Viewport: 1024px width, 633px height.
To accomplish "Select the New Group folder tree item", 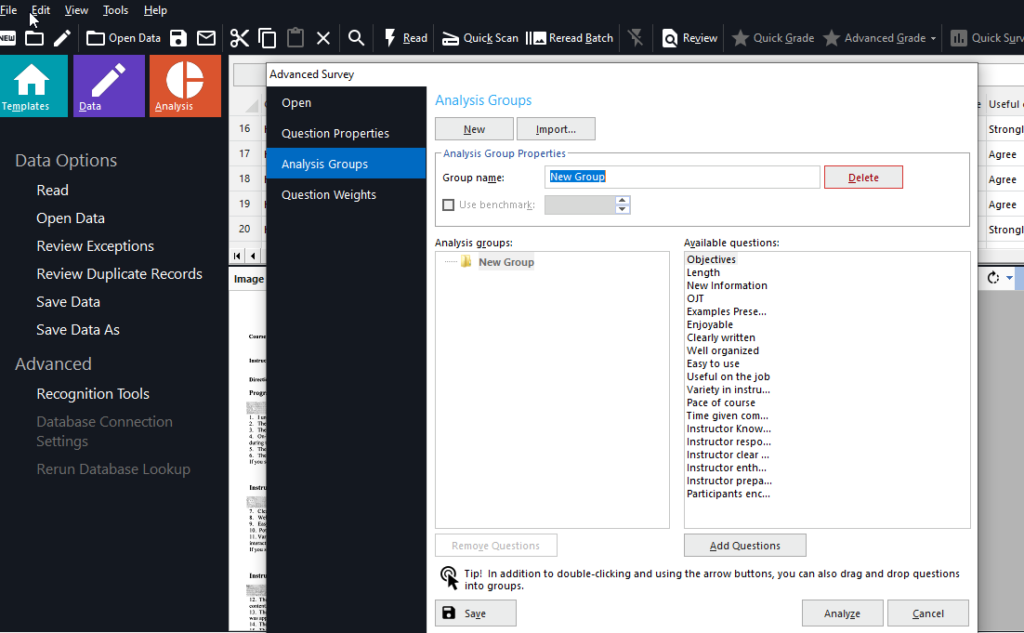I will 506,262.
